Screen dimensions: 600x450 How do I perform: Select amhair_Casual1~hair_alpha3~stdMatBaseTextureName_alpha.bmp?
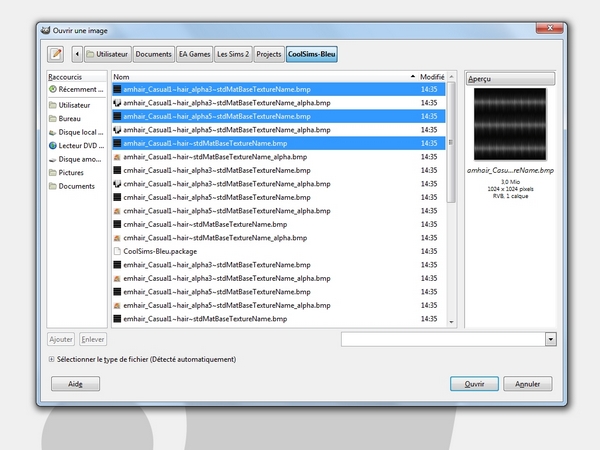pos(279,103)
